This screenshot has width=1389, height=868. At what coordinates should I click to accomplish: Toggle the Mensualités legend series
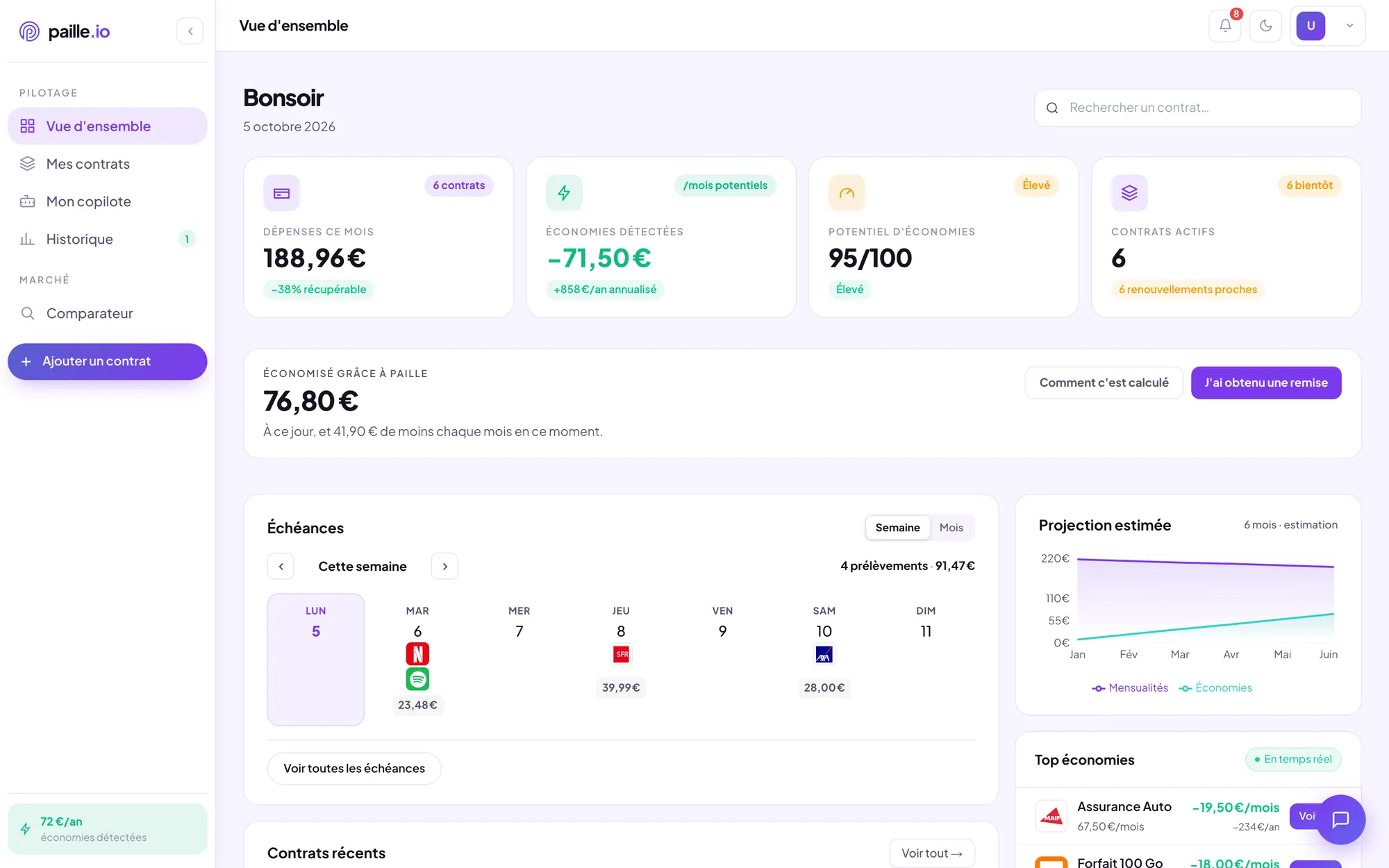[x=1130, y=688]
